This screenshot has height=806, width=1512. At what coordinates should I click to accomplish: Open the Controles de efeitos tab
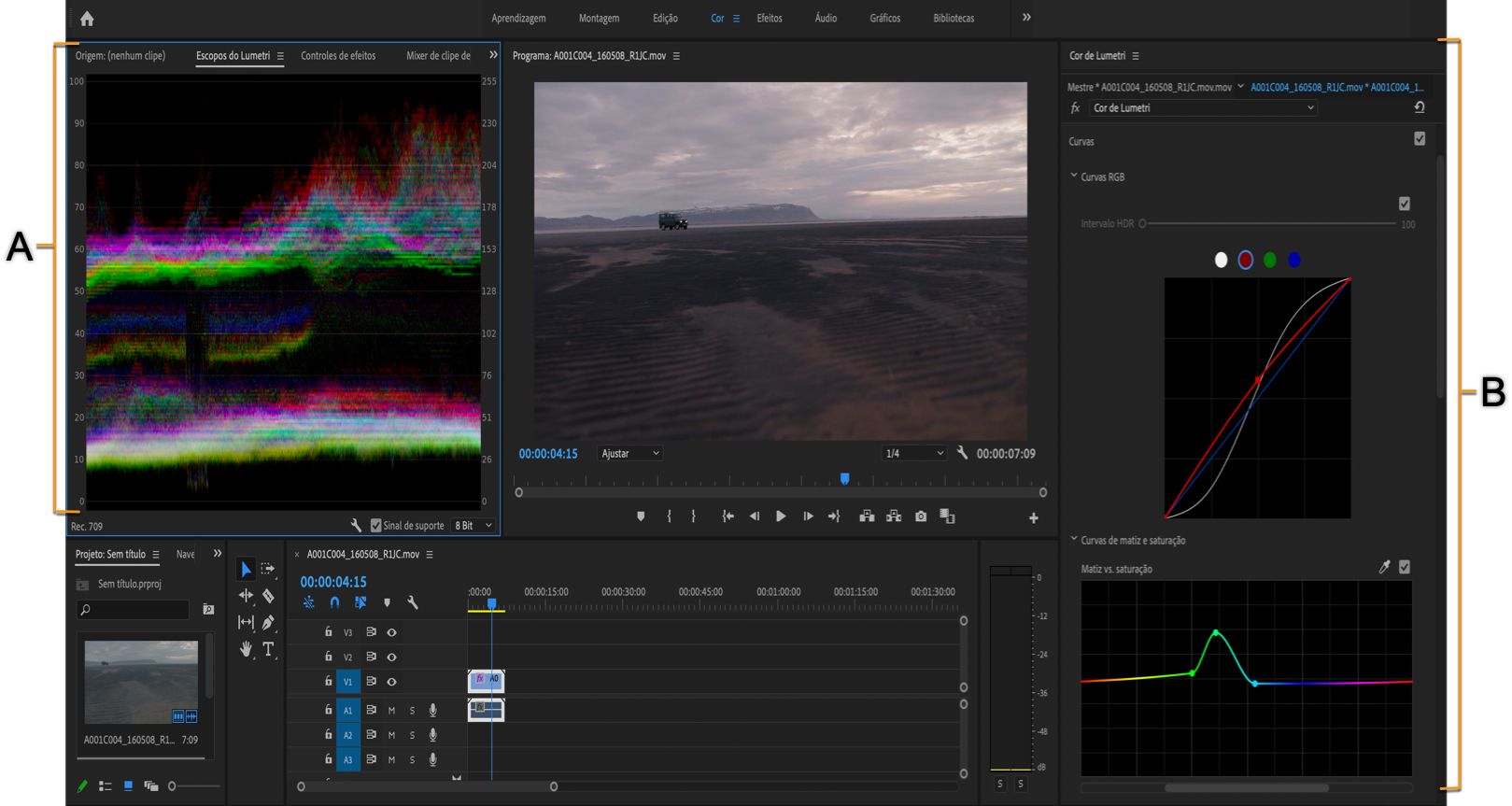(338, 56)
